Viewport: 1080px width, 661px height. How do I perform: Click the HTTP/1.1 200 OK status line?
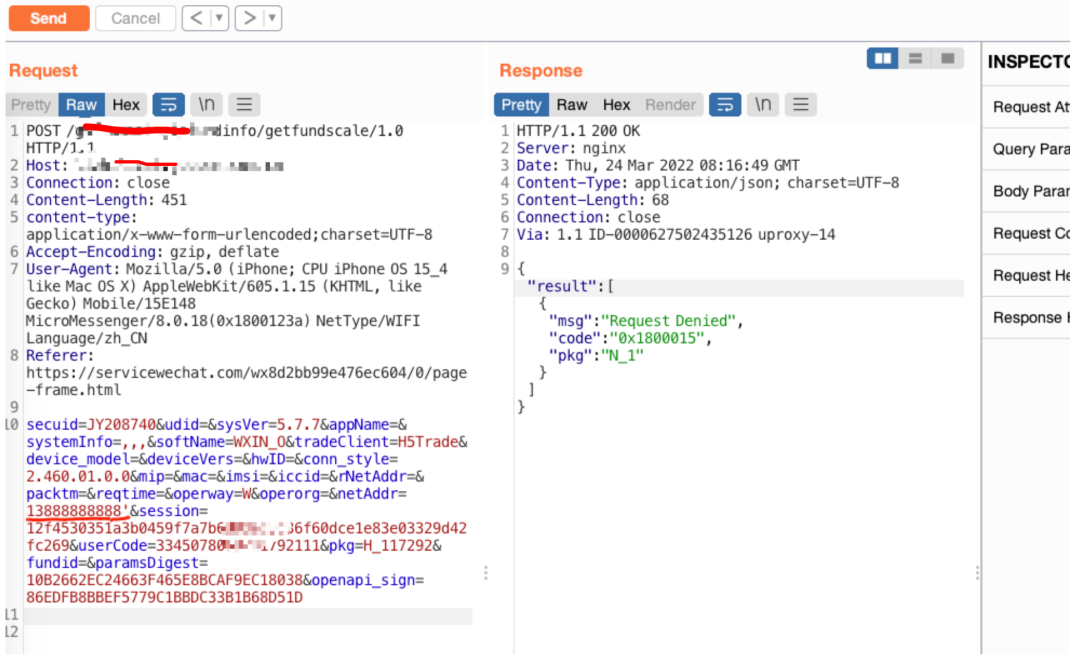pyautogui.click(x=579, y=131)
